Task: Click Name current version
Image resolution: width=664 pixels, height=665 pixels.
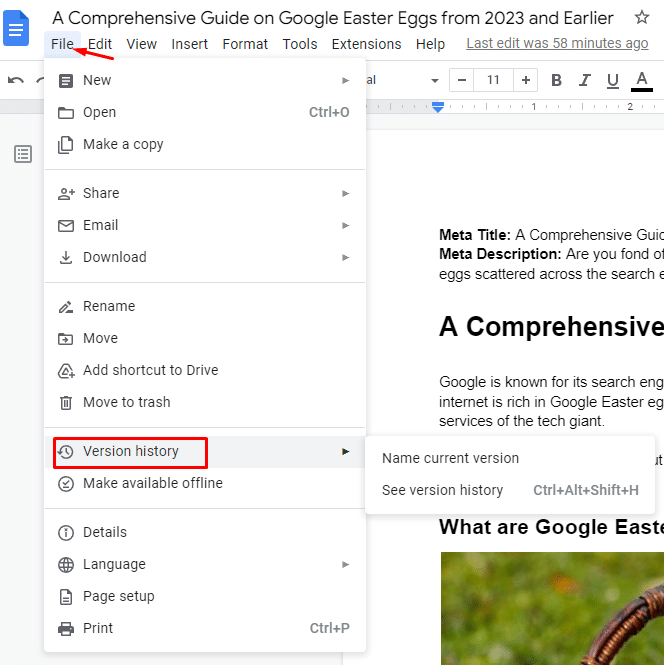Action: pyautogui.click(x=510, y=458)
